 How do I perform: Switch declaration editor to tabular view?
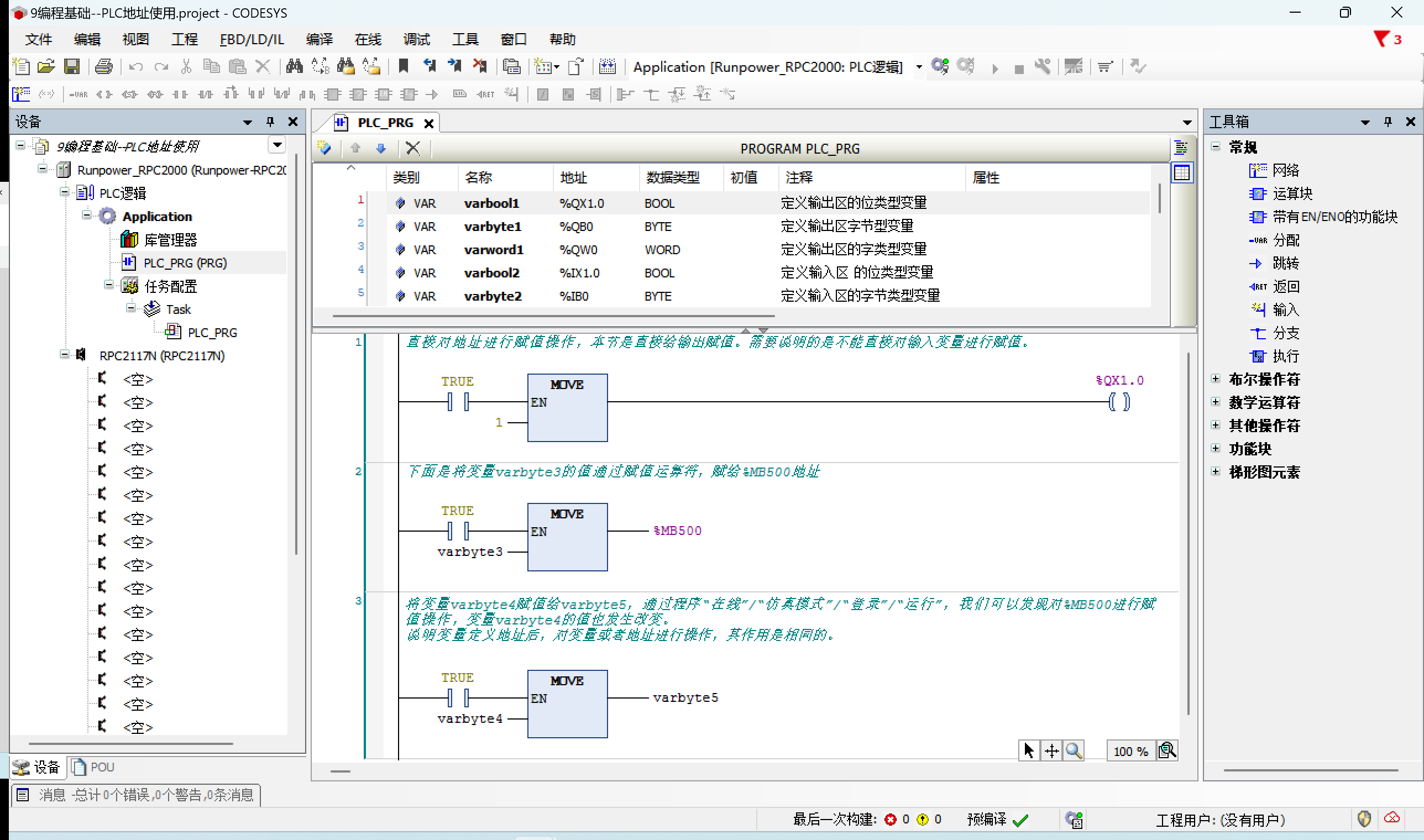point(1182,172)
